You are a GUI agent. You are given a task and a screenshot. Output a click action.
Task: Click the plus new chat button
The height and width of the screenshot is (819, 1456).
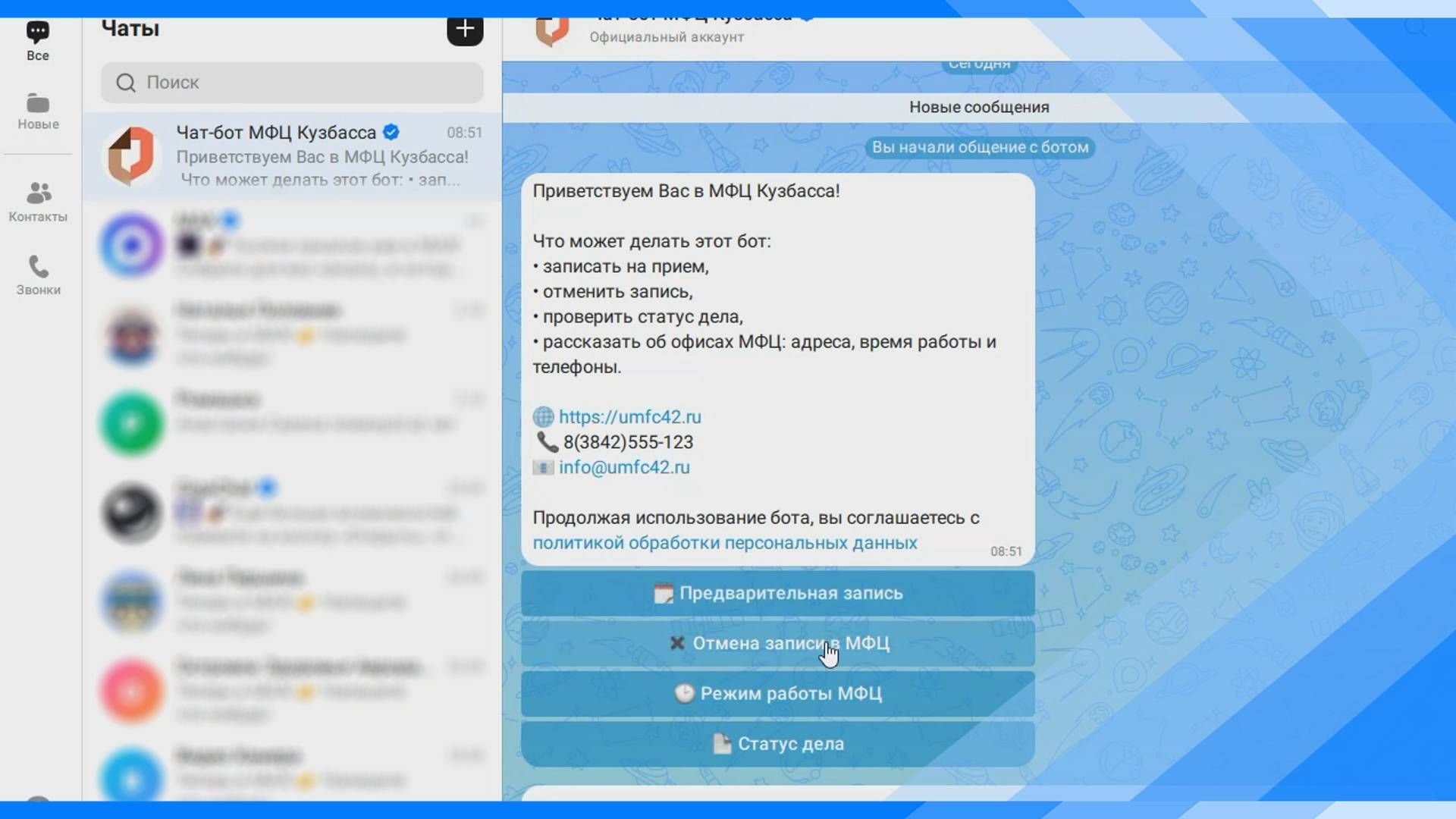[x=465, y=30]
